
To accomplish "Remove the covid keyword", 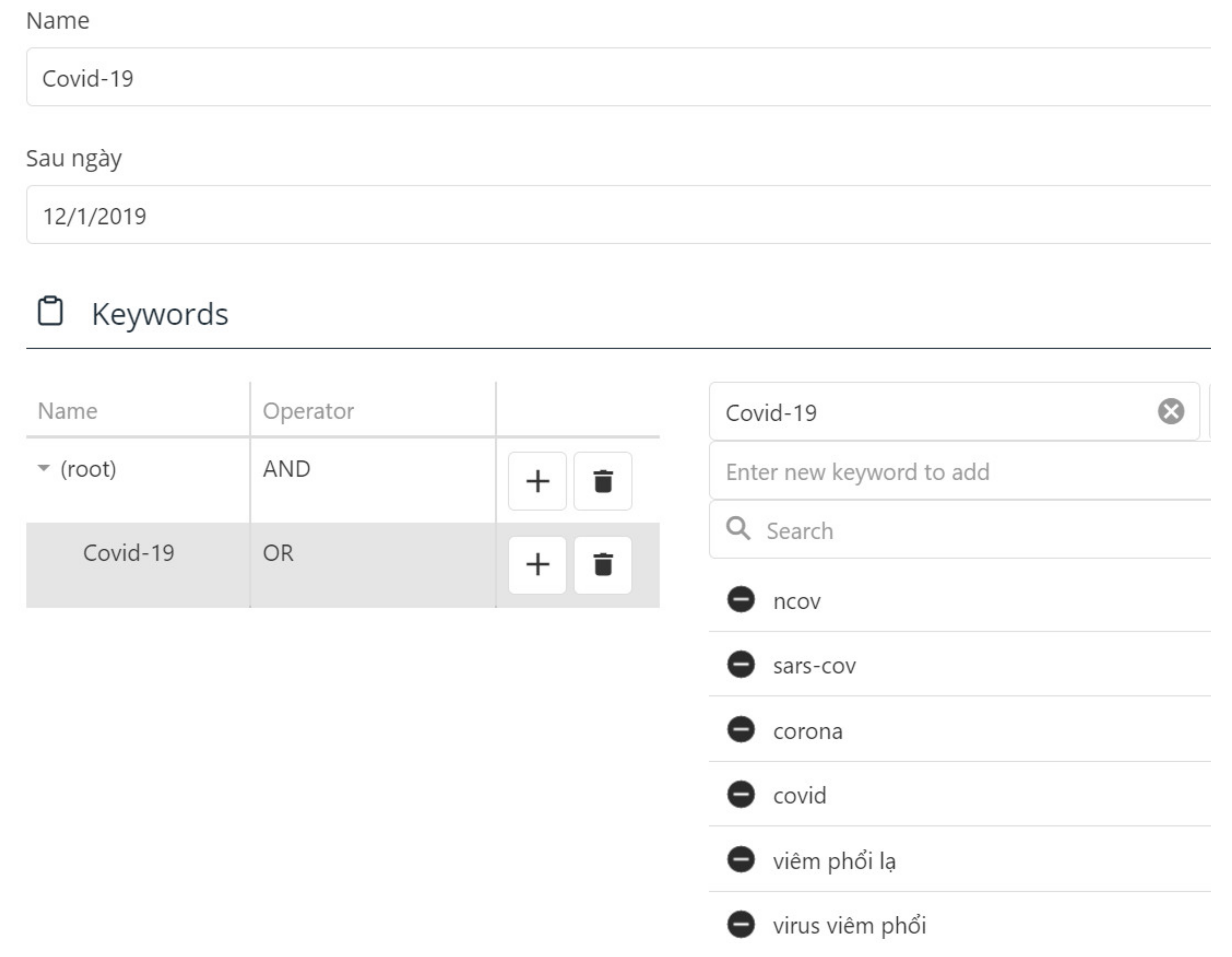I will (x=741, y=794).
